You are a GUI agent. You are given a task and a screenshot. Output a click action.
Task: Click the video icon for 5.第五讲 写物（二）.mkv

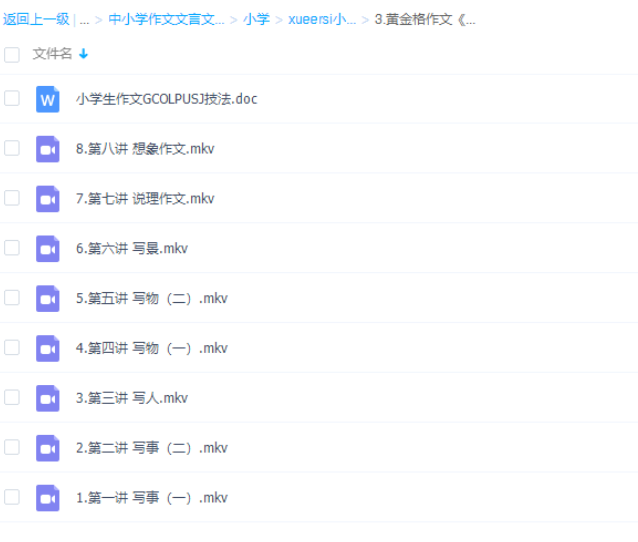click(48, 299)
